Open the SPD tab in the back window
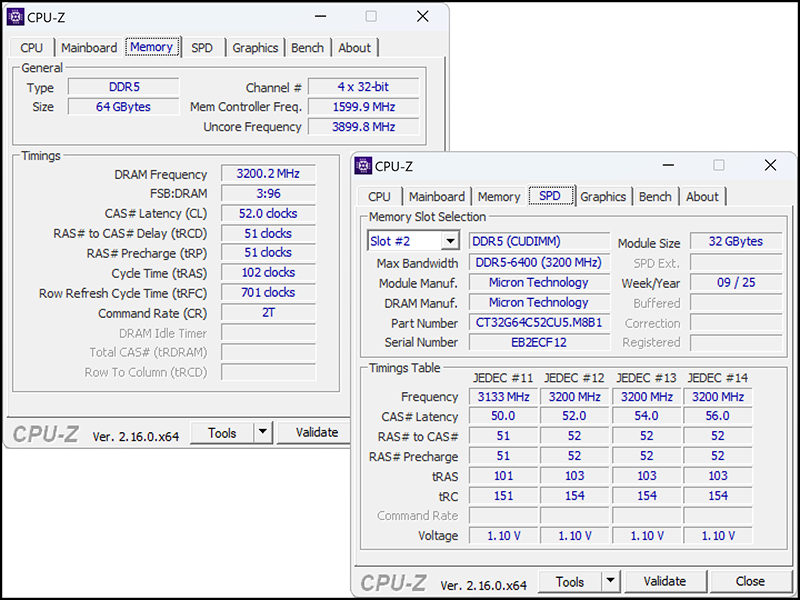Viewport: 800px width, 600px height. pyautogui.click(x=202, y=48)
